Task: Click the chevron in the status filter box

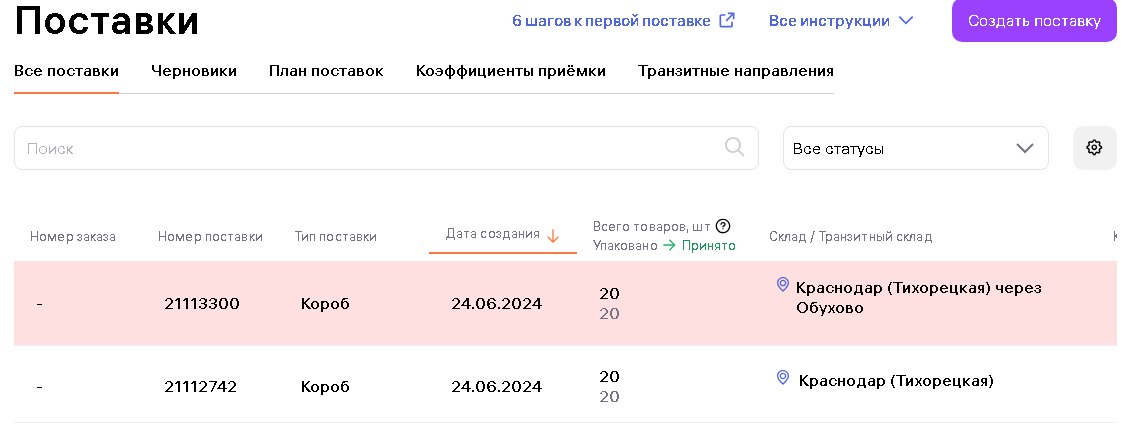Action: 1025,148
